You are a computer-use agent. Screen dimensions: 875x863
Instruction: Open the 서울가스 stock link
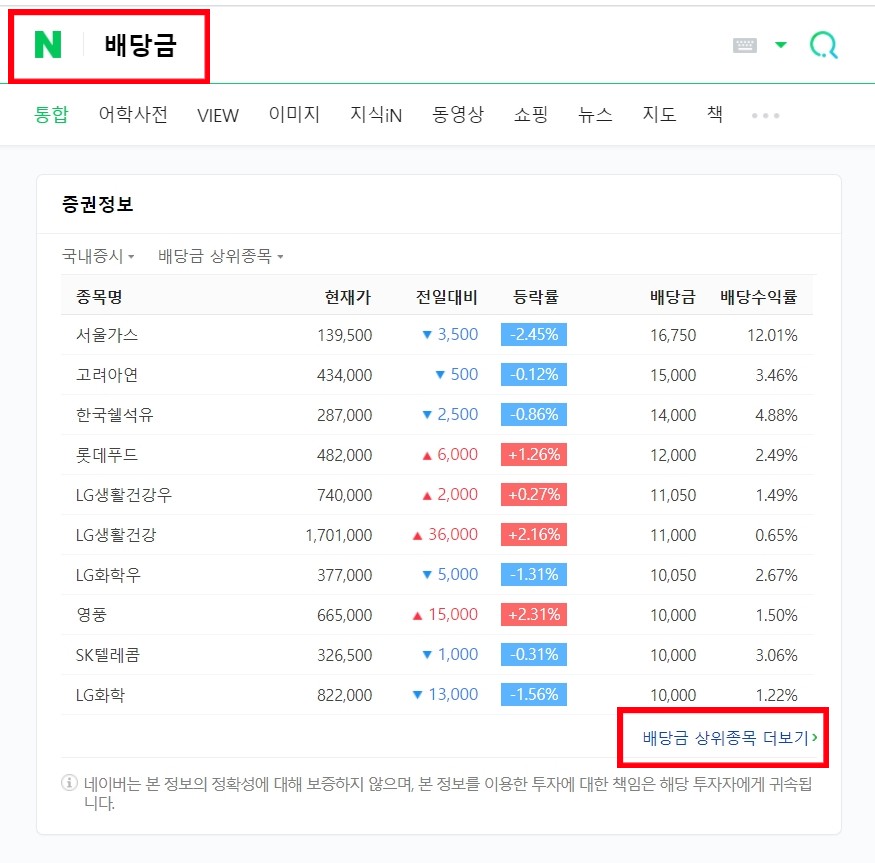(x=107, y=335)
